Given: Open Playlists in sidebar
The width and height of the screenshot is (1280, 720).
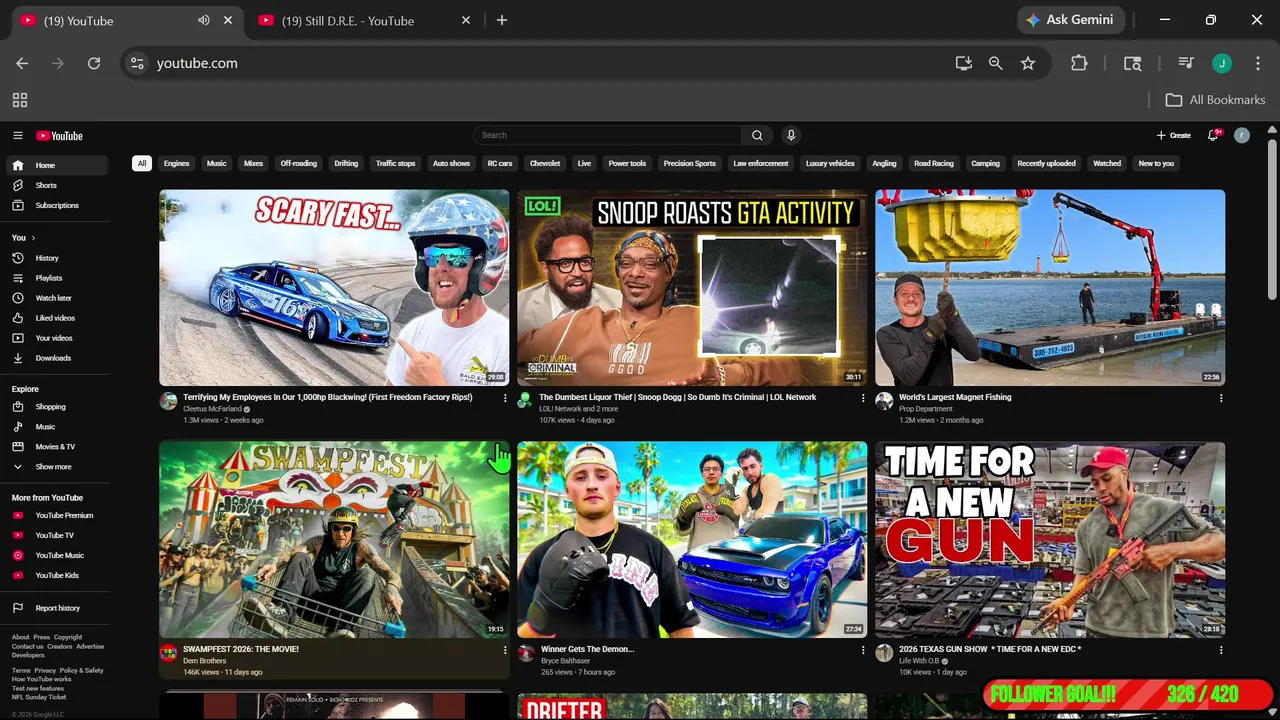Looking at the screenshot, I should point(56,278).
